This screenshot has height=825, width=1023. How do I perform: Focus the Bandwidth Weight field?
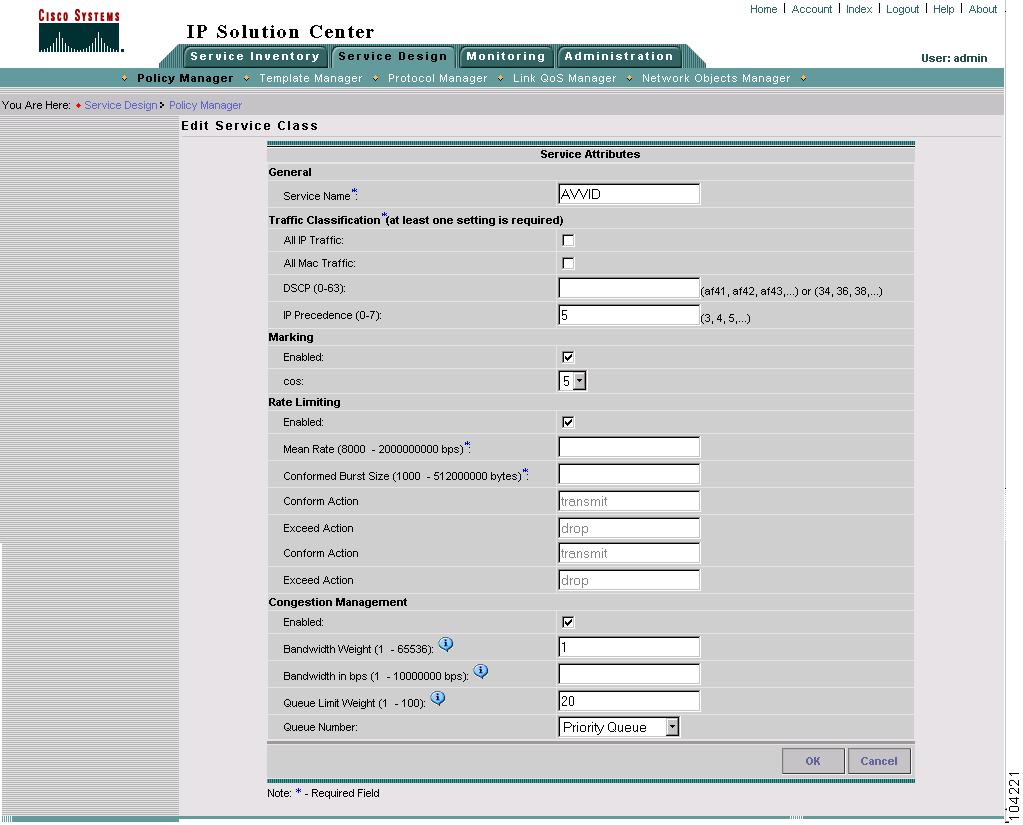click(x=629, y=647)
